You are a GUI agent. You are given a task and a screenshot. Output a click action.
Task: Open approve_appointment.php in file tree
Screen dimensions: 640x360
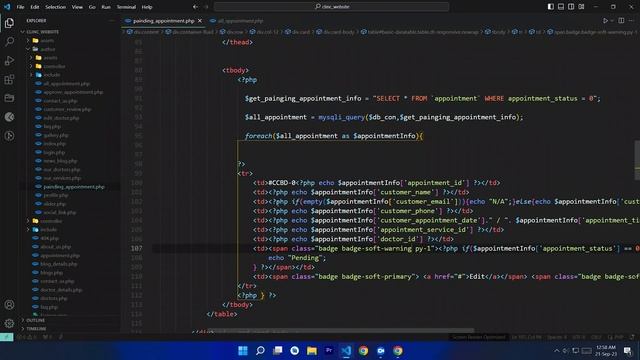pos(73,92)
